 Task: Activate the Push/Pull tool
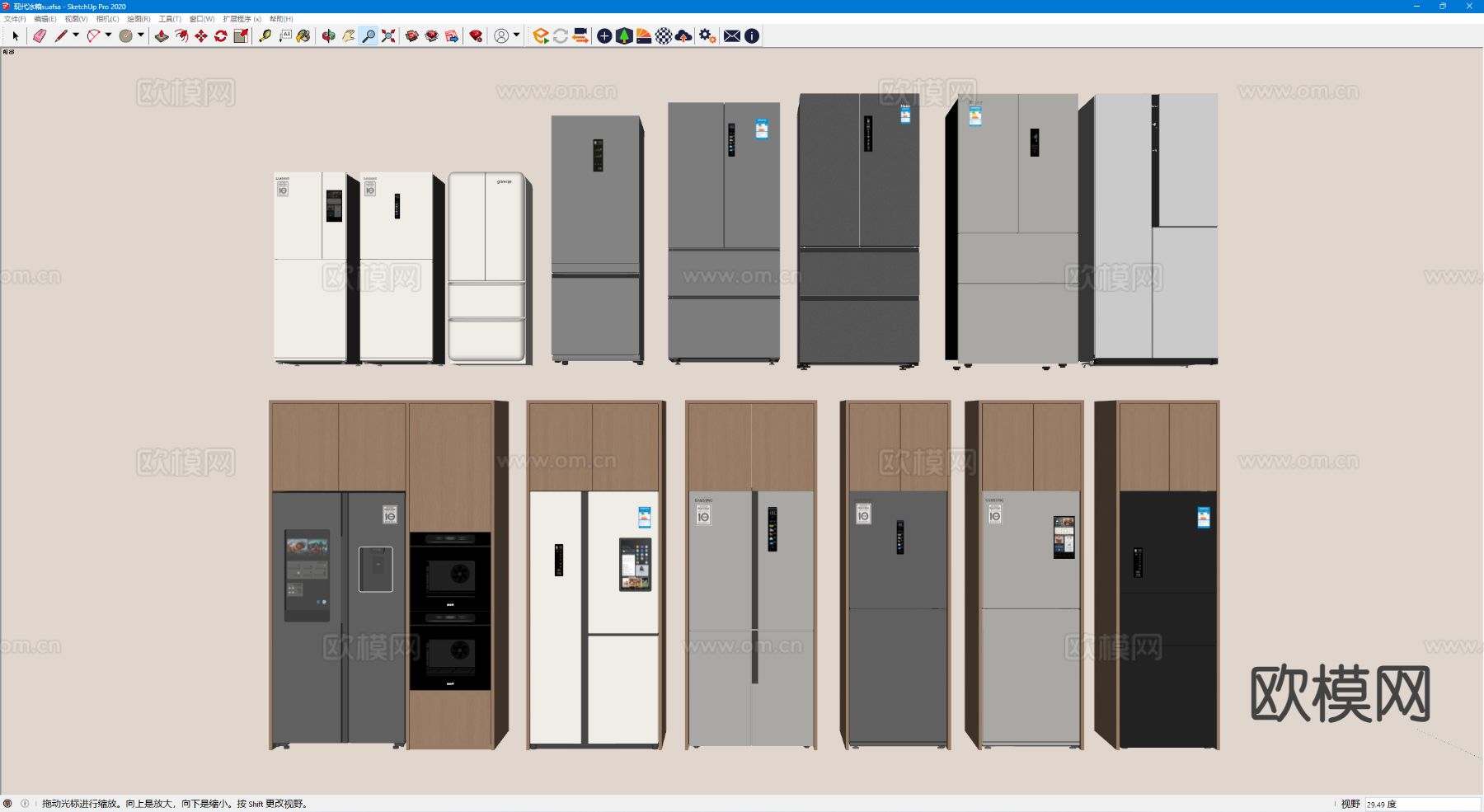(162, 35)
